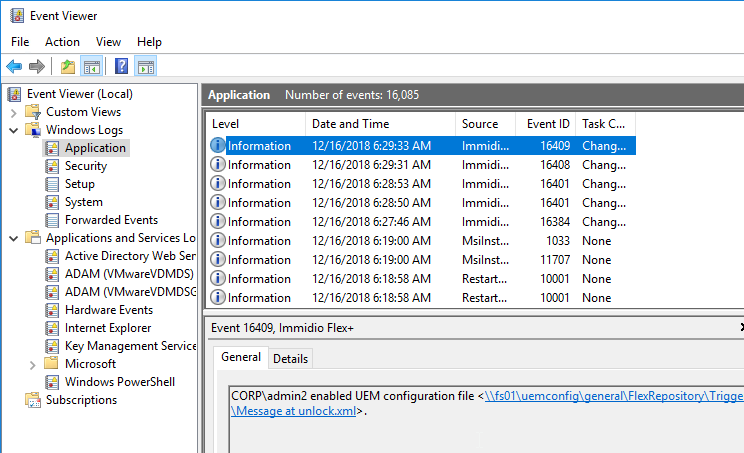Image resolution: width=744 pixels, height=453 pixels.
Task: Select event at 12/16/2018 6:29:33 AM
Action: 421,146
